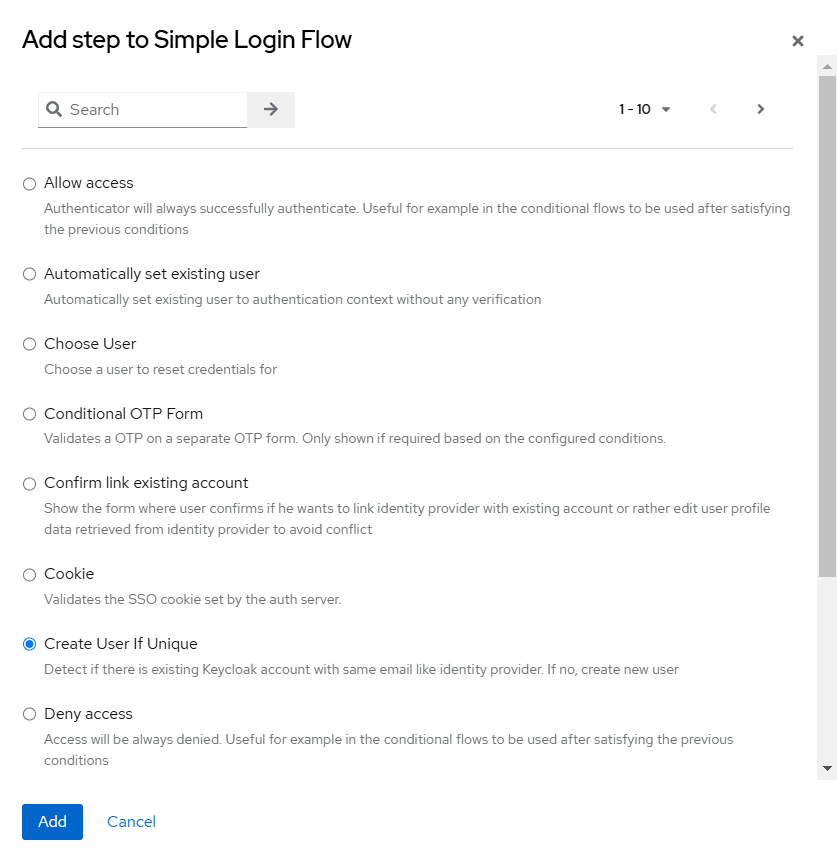Select the Choose User radio button
837x858 pixels.
(30, 344)
